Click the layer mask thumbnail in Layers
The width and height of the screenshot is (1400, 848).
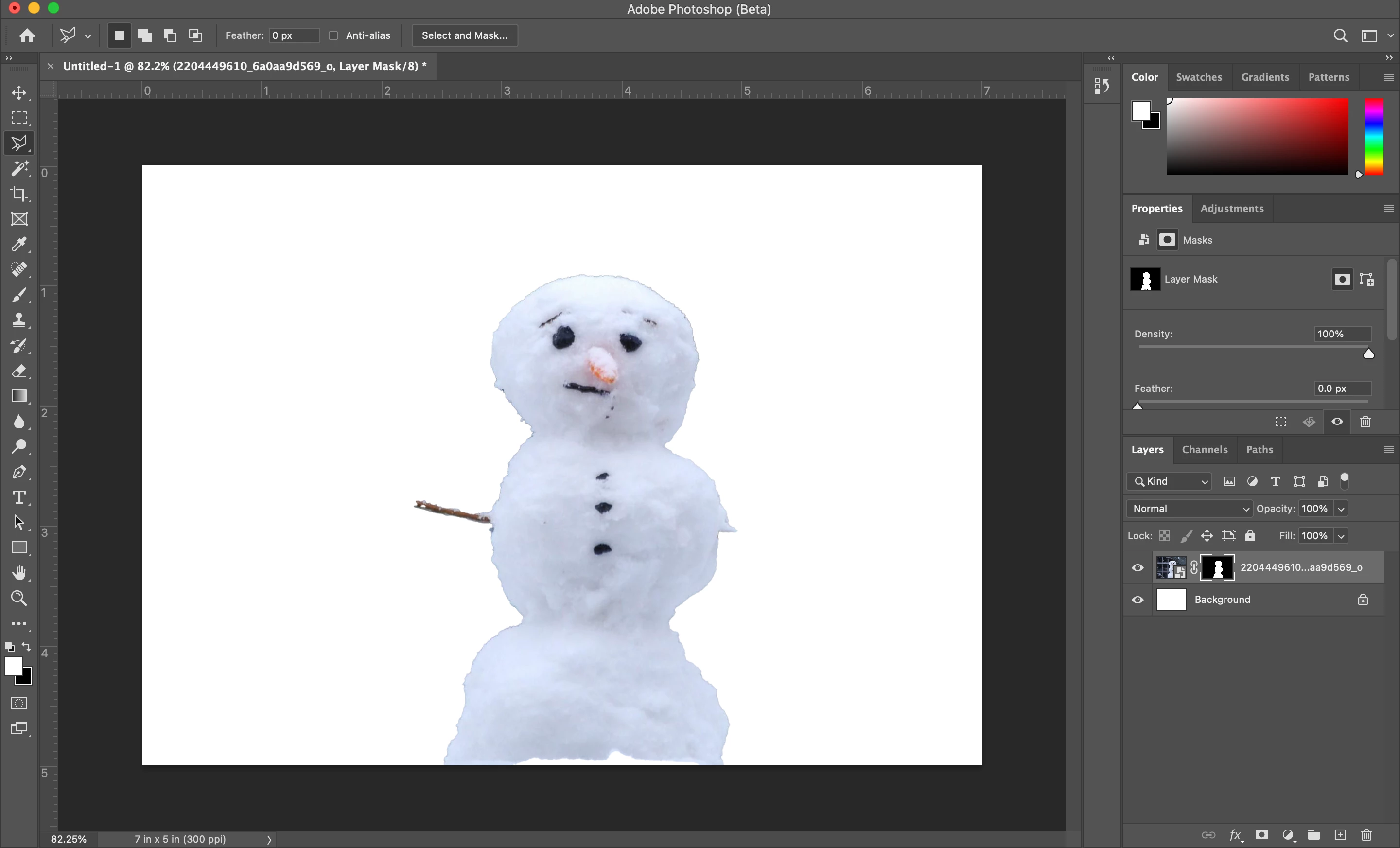[1217, 568]
